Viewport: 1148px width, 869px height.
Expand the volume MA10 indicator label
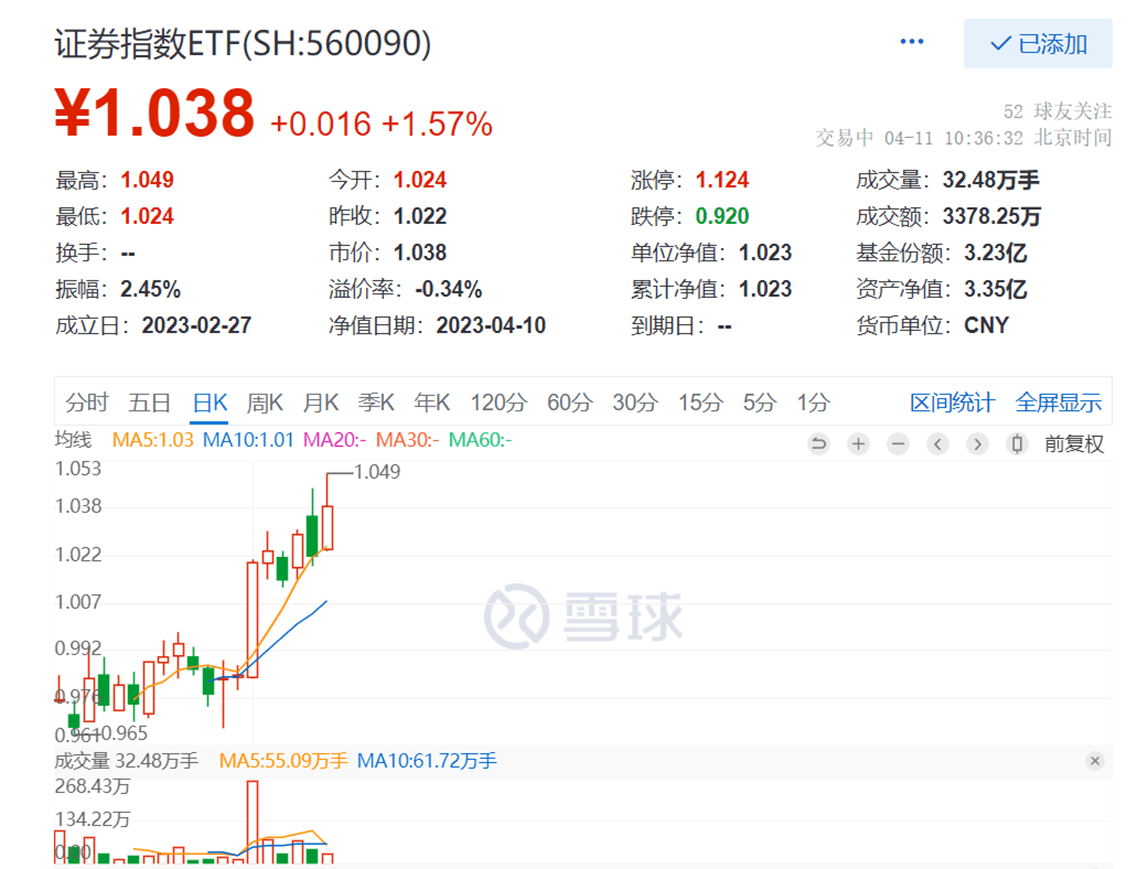422,761
